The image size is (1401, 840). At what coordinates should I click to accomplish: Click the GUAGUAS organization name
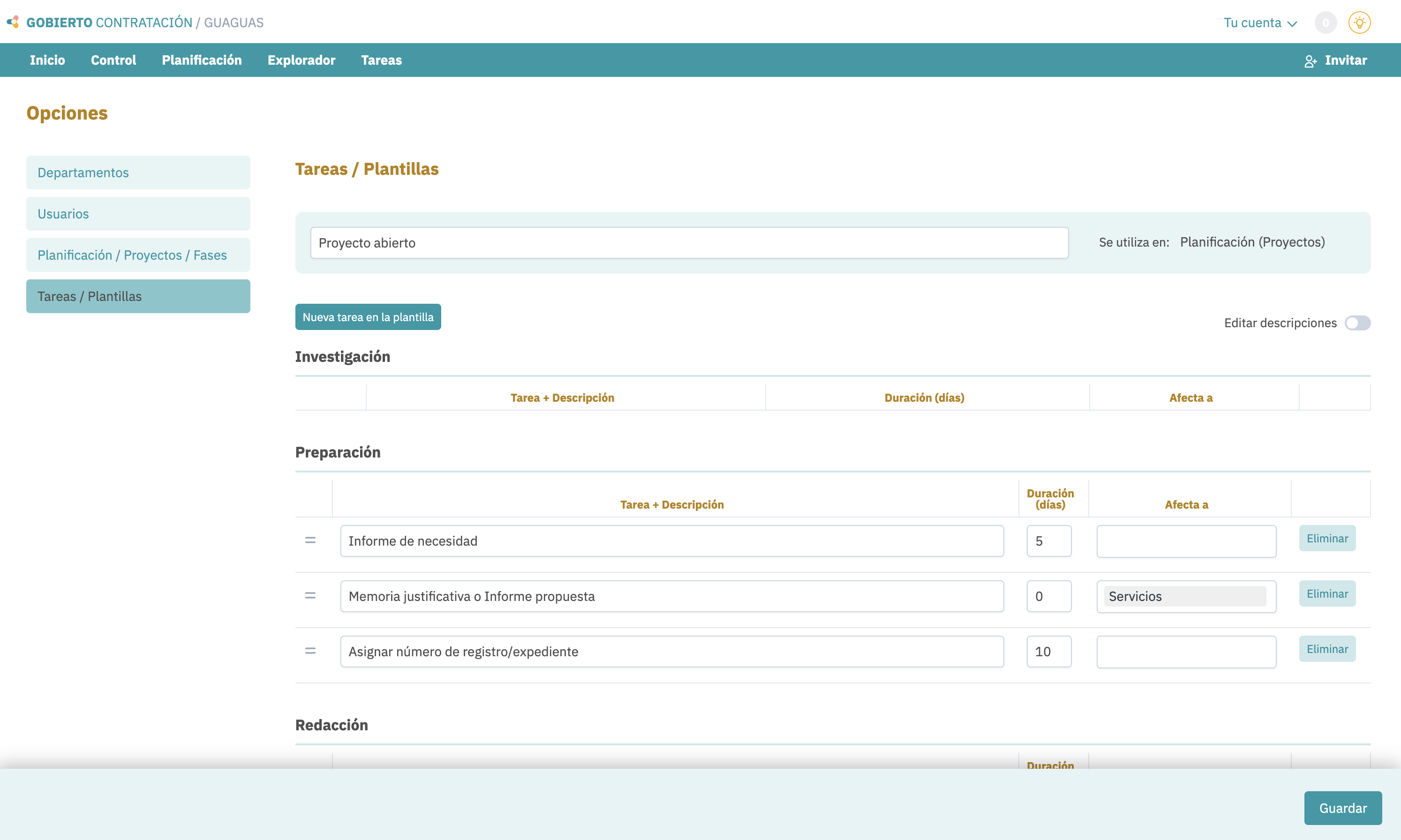(234, 22)
